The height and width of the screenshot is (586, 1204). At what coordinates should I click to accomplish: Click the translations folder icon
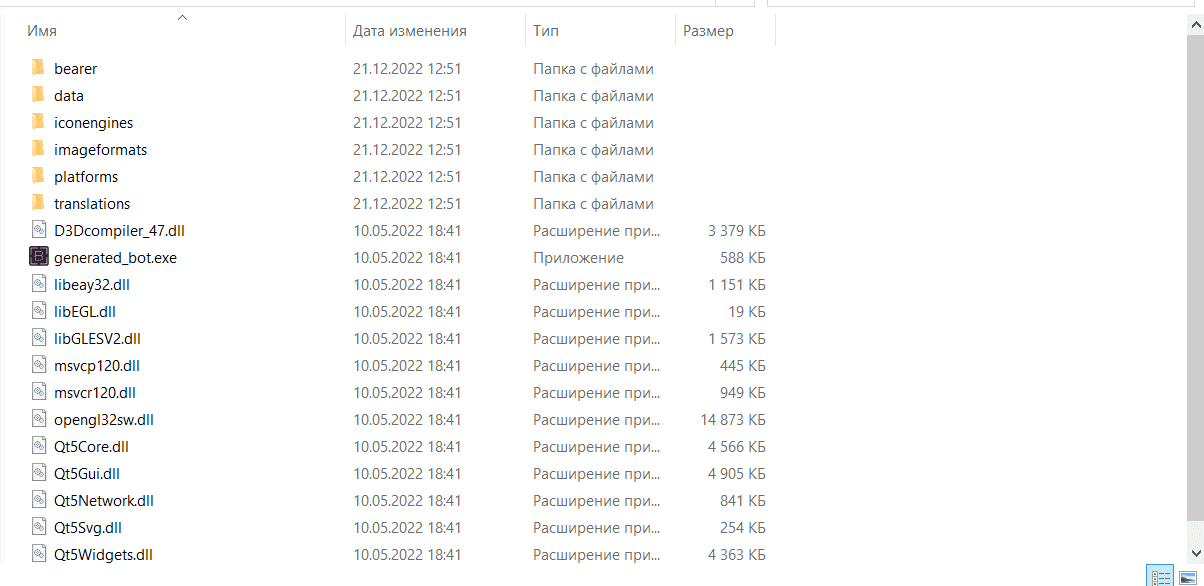[38, 203]
